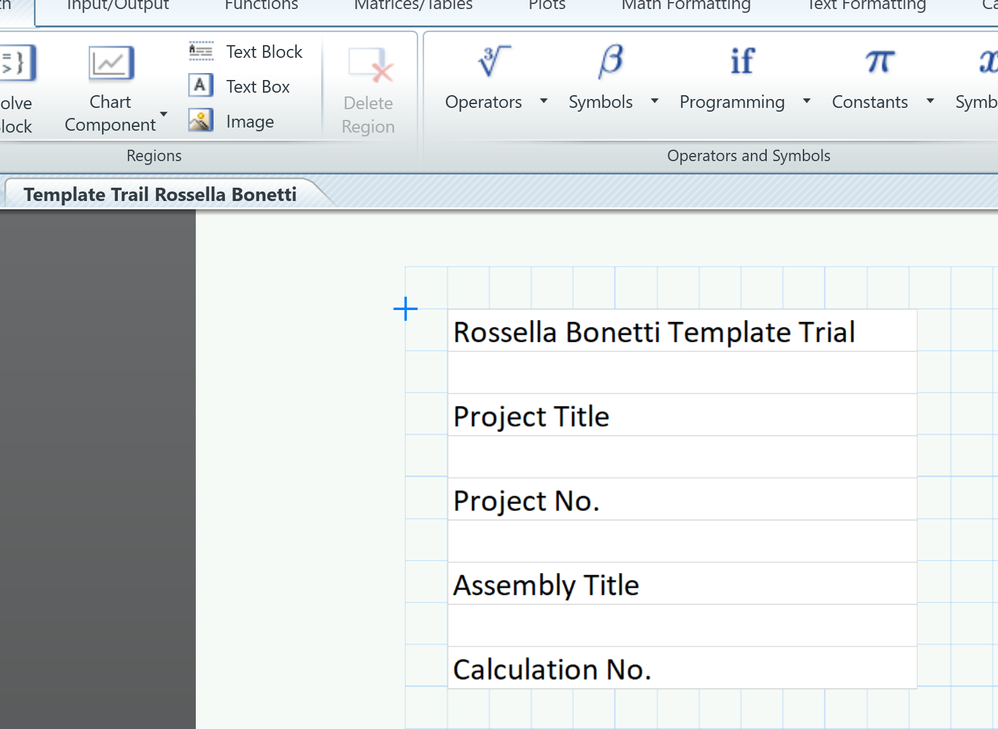Expand the Operators dropdown arrow
Viewport: 998px width, 729px height.
point(544,101)
